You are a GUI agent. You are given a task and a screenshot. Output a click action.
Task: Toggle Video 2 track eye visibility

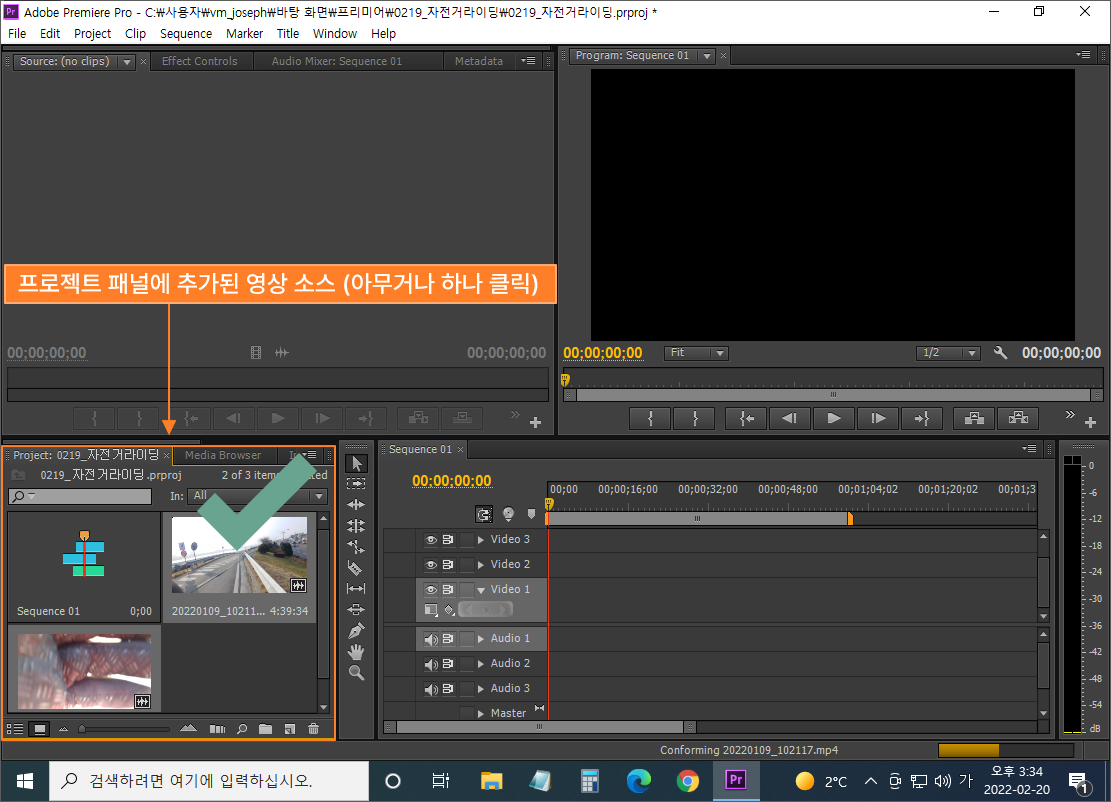pos(431,565)
